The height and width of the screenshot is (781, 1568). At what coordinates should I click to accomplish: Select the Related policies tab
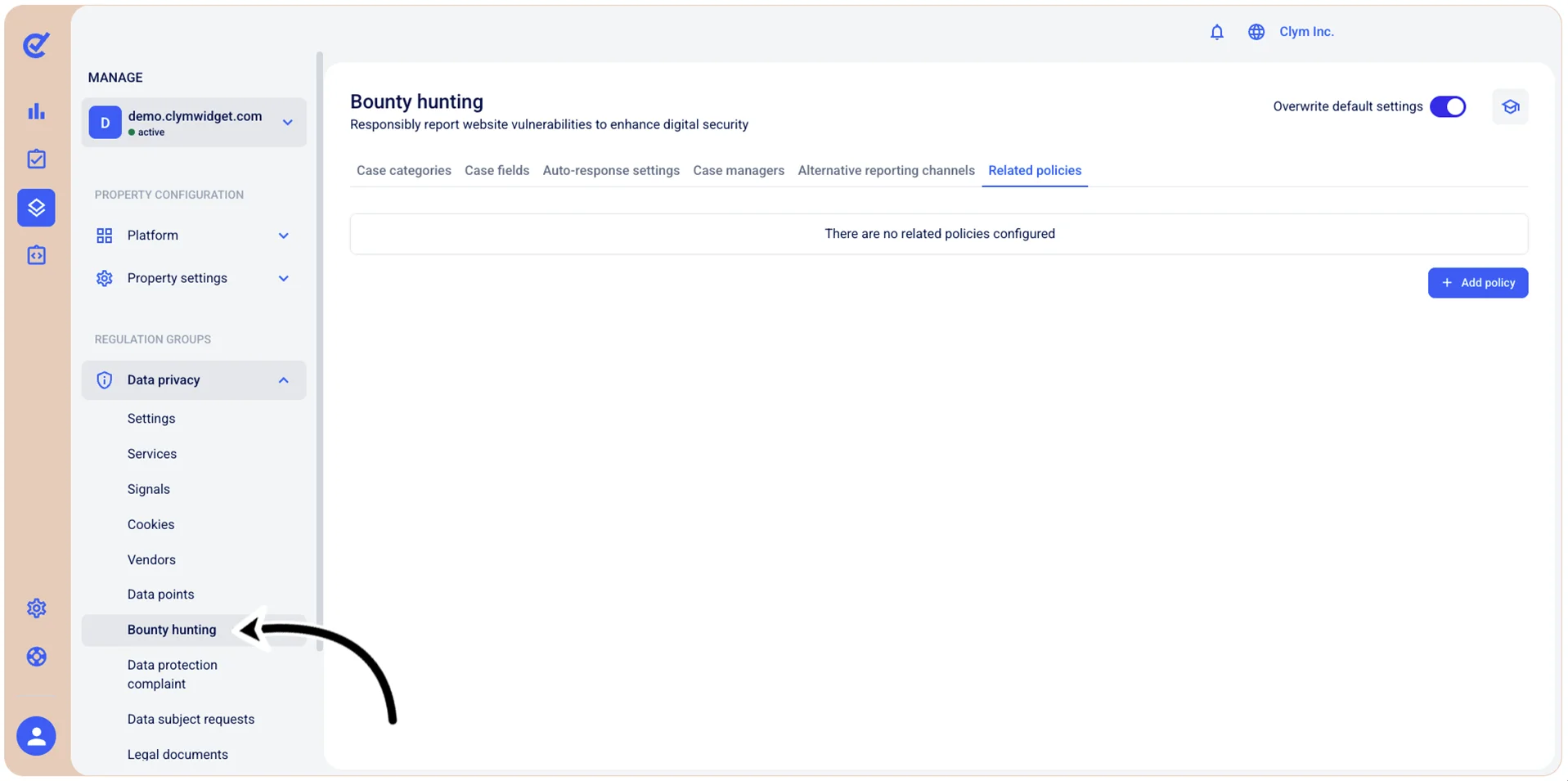coord(1035,170)
